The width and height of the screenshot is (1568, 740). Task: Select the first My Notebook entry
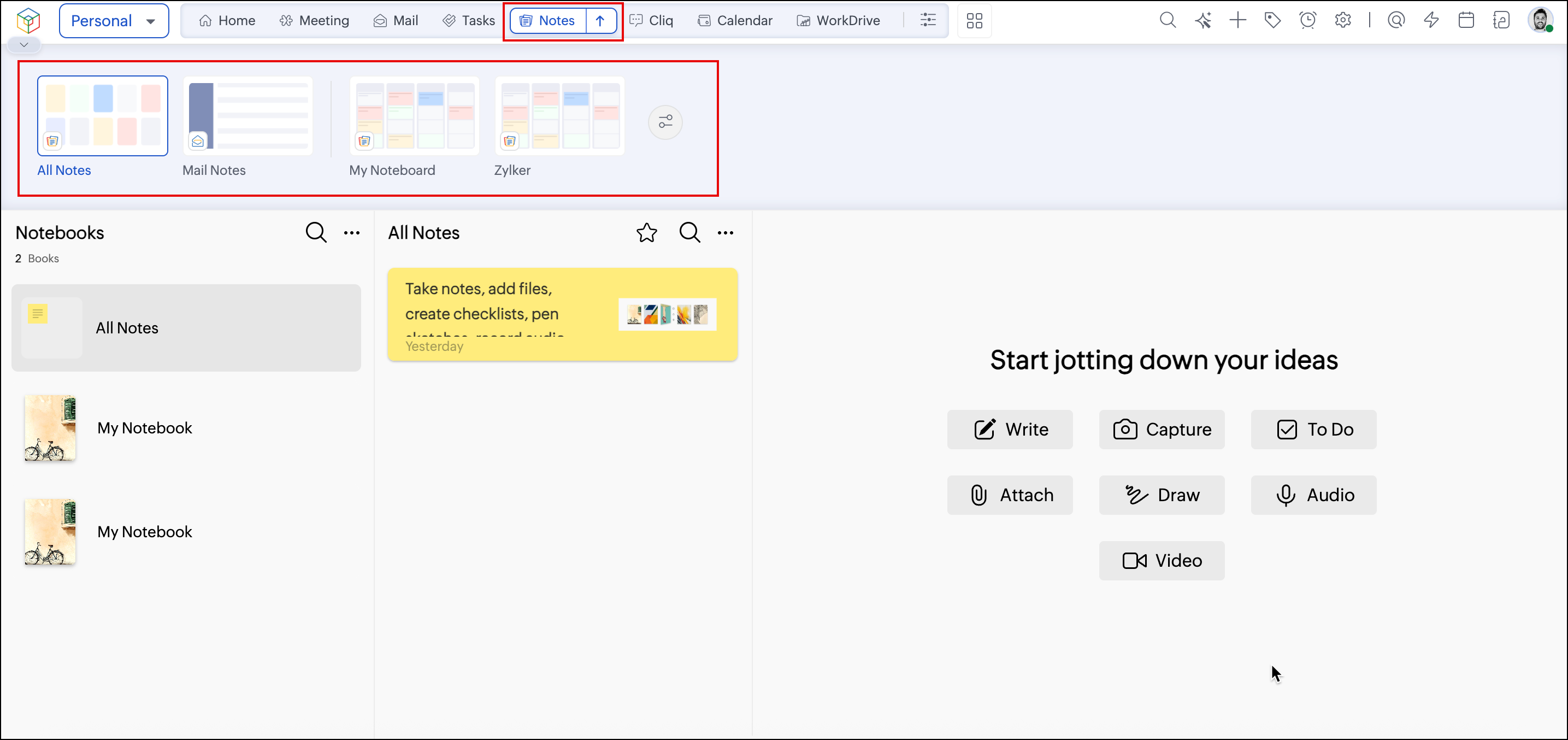click(144, 428)
